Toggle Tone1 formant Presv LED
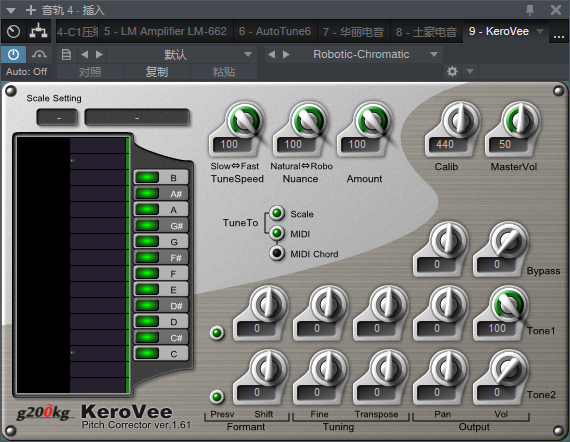Viewport: 570px width, 442px height. [x=217, y=333]
